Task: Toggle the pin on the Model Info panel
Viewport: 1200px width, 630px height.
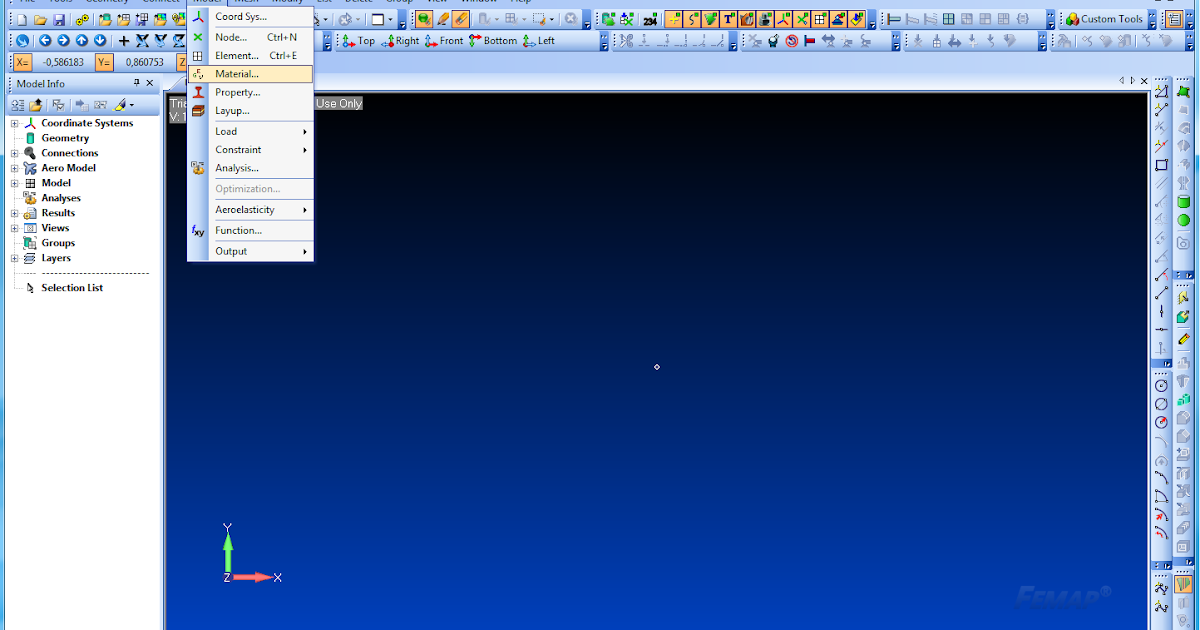Action: click(137, 83)
